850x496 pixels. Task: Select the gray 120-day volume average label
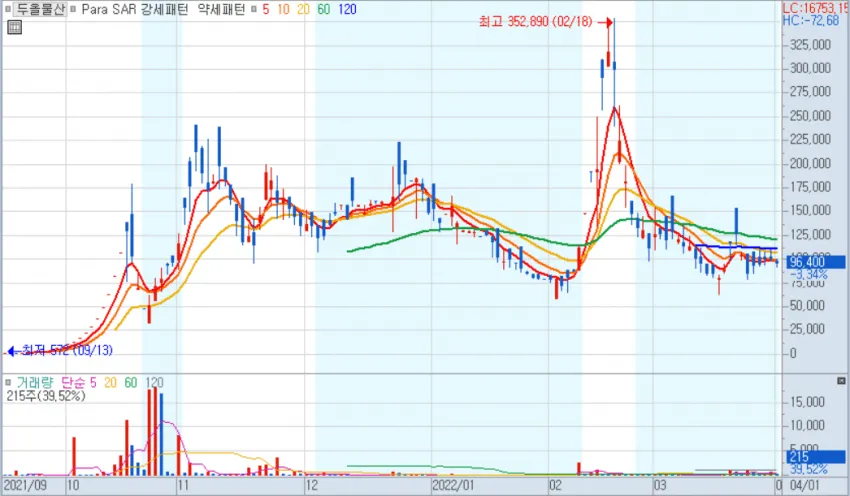point(154,383)
